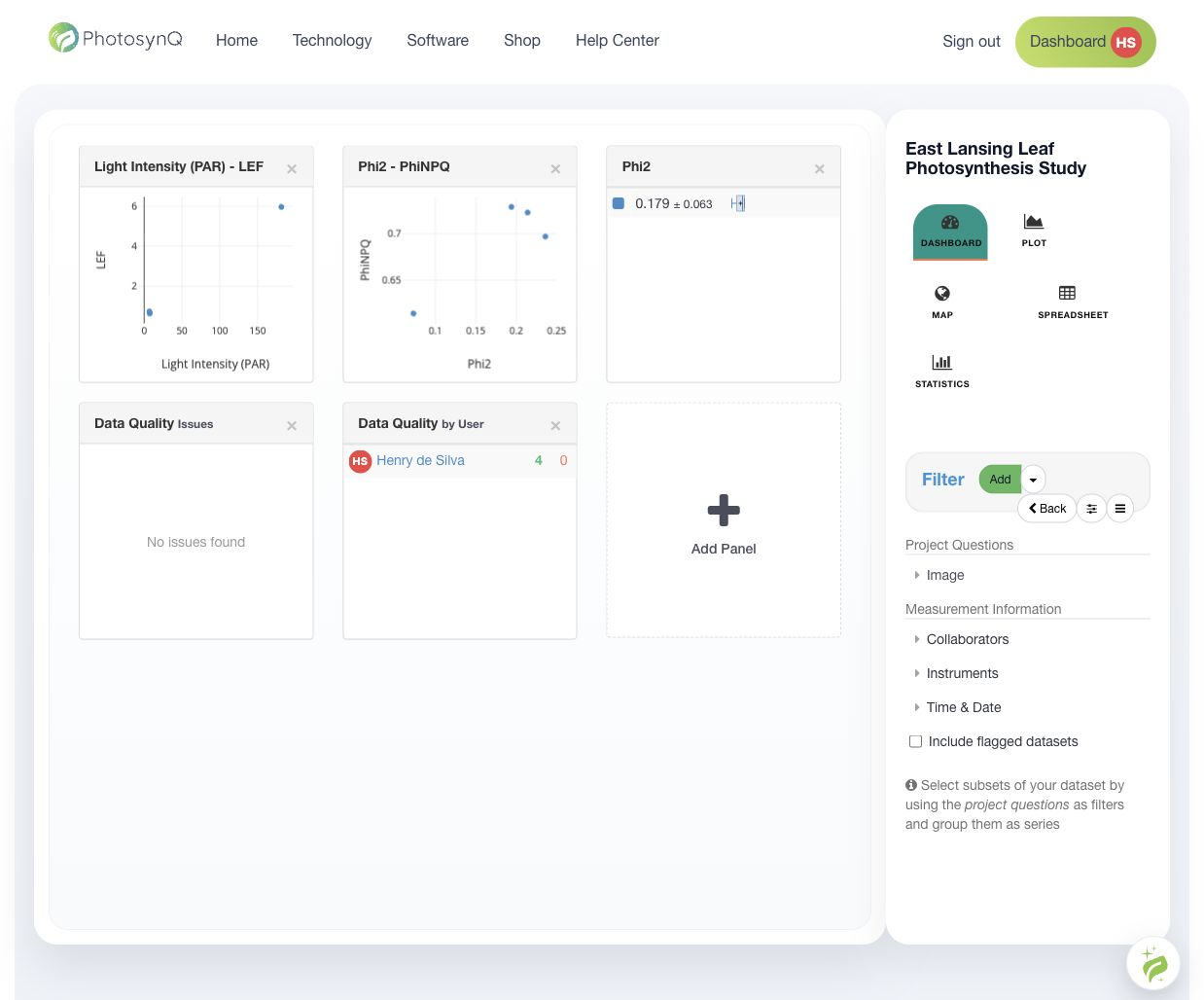Viewport: 1204px width, 1000px height.
Task: Expand the Collaborators filter
Action: (962, 639)
